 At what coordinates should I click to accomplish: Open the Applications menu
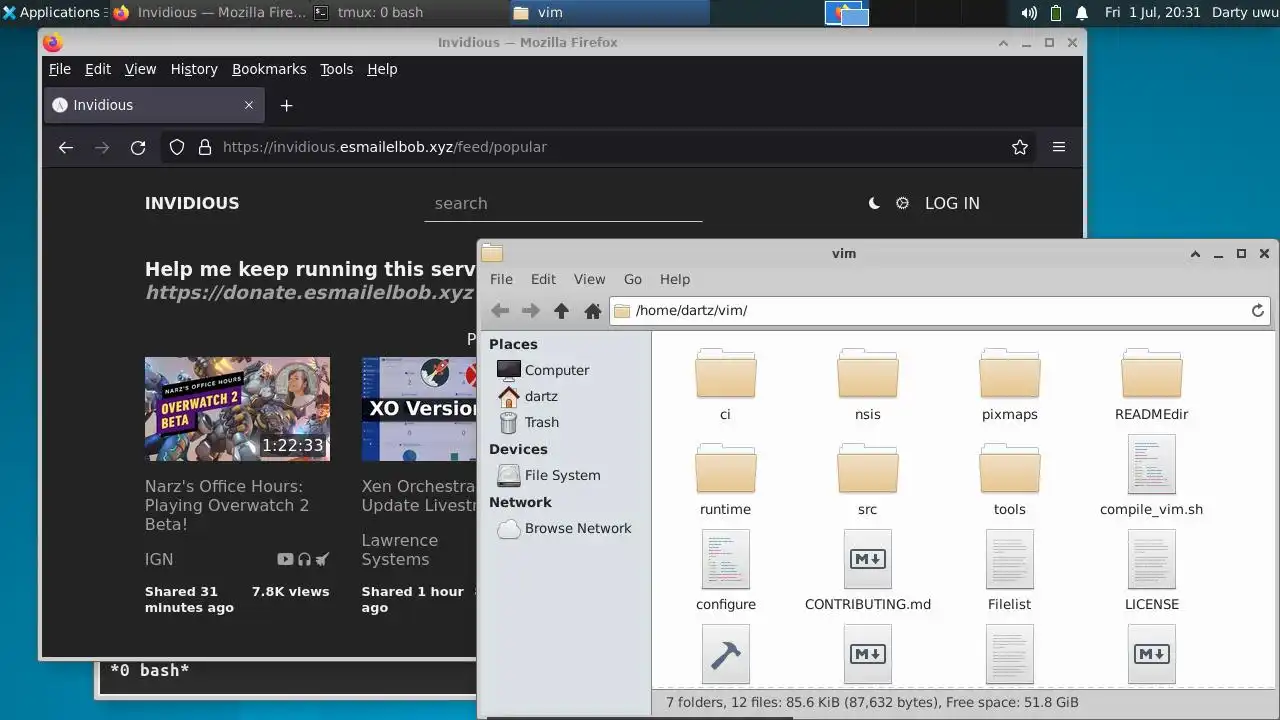52,13
